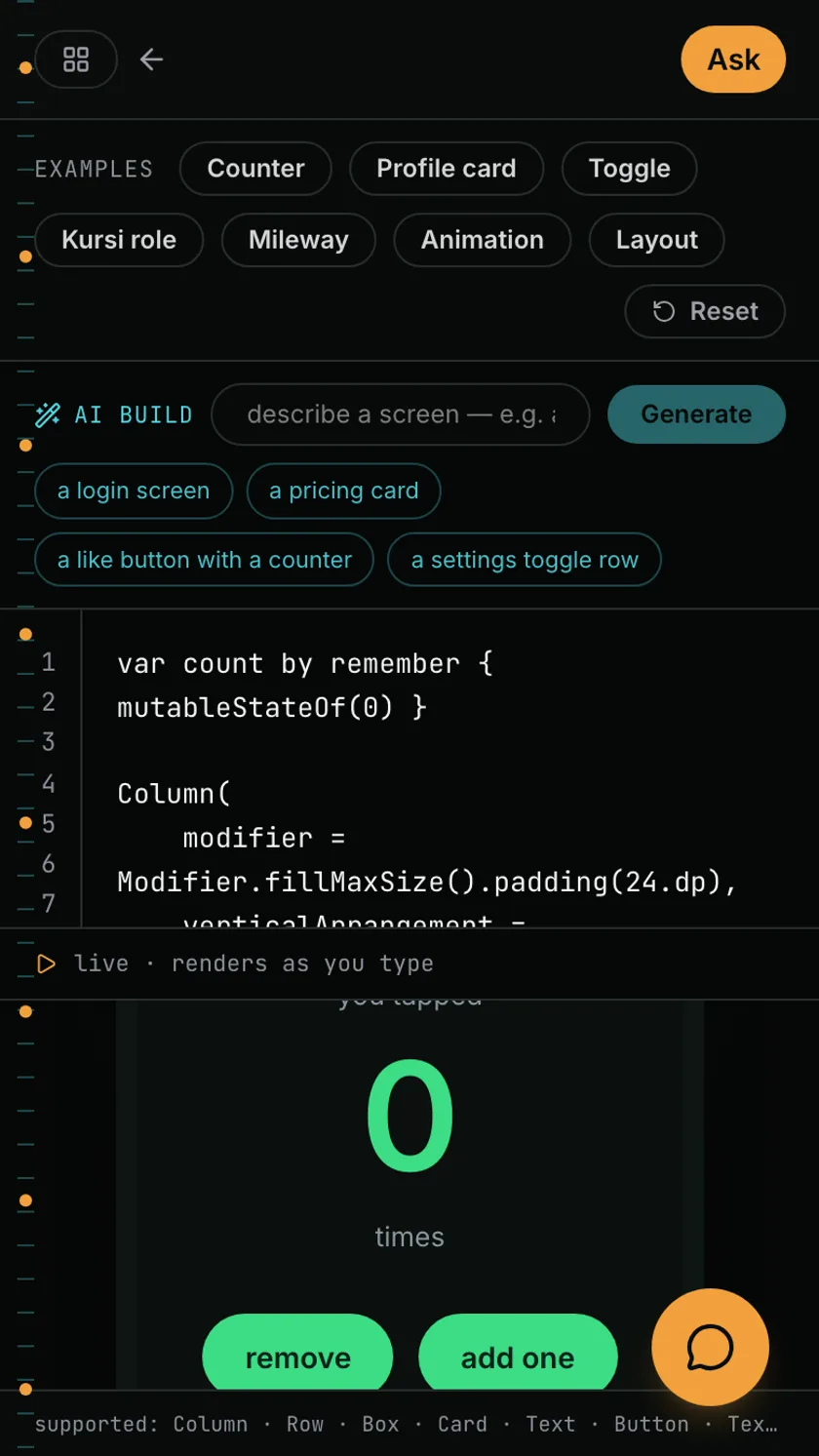Screen dimensions: 819x1456
Task: Select the Toggle example chip
Action: click(630, 169)
